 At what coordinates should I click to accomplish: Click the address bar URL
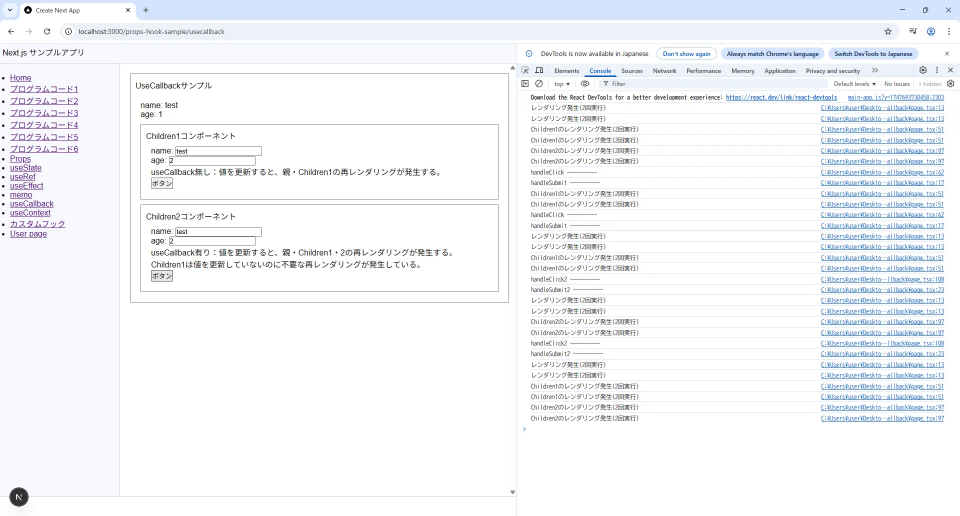coord(151,31)
